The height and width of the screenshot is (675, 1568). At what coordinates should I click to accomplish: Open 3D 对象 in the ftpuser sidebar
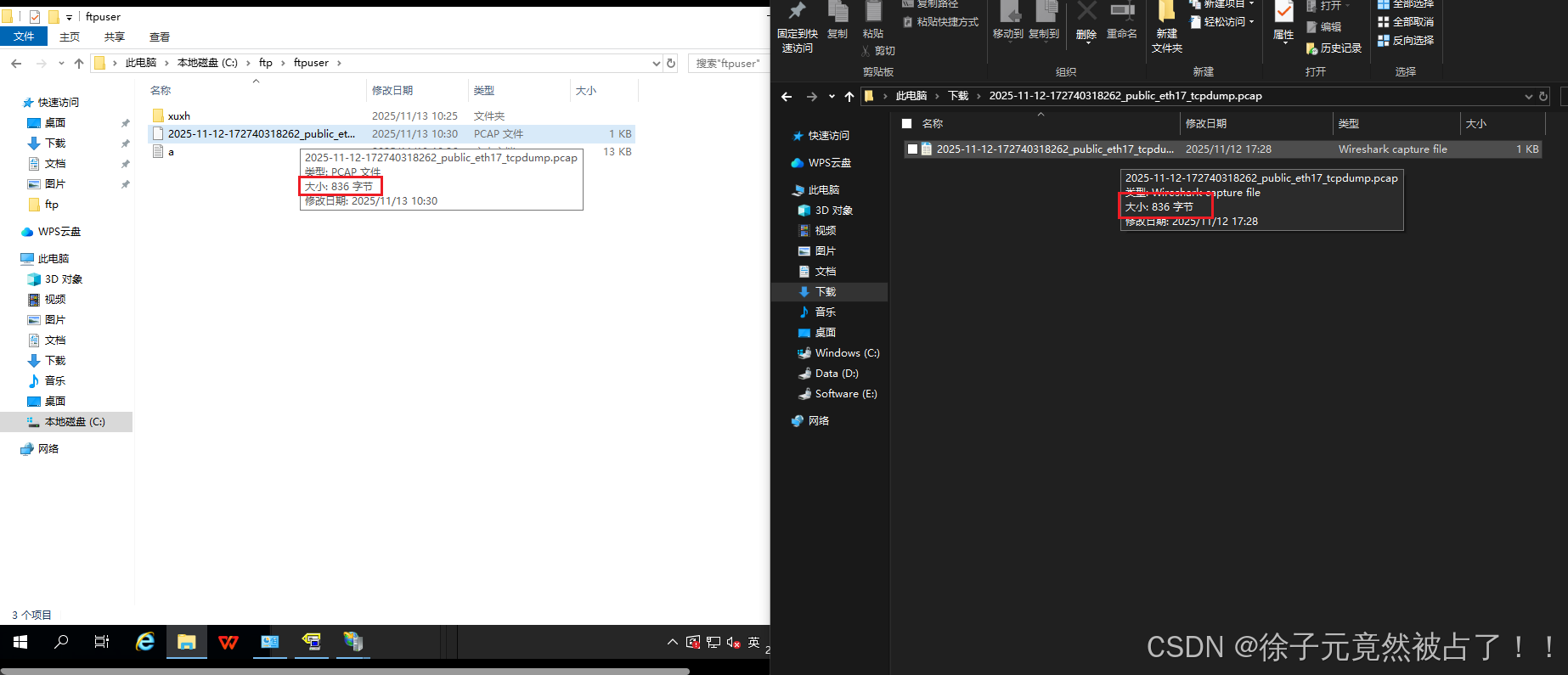pos(64,279)
